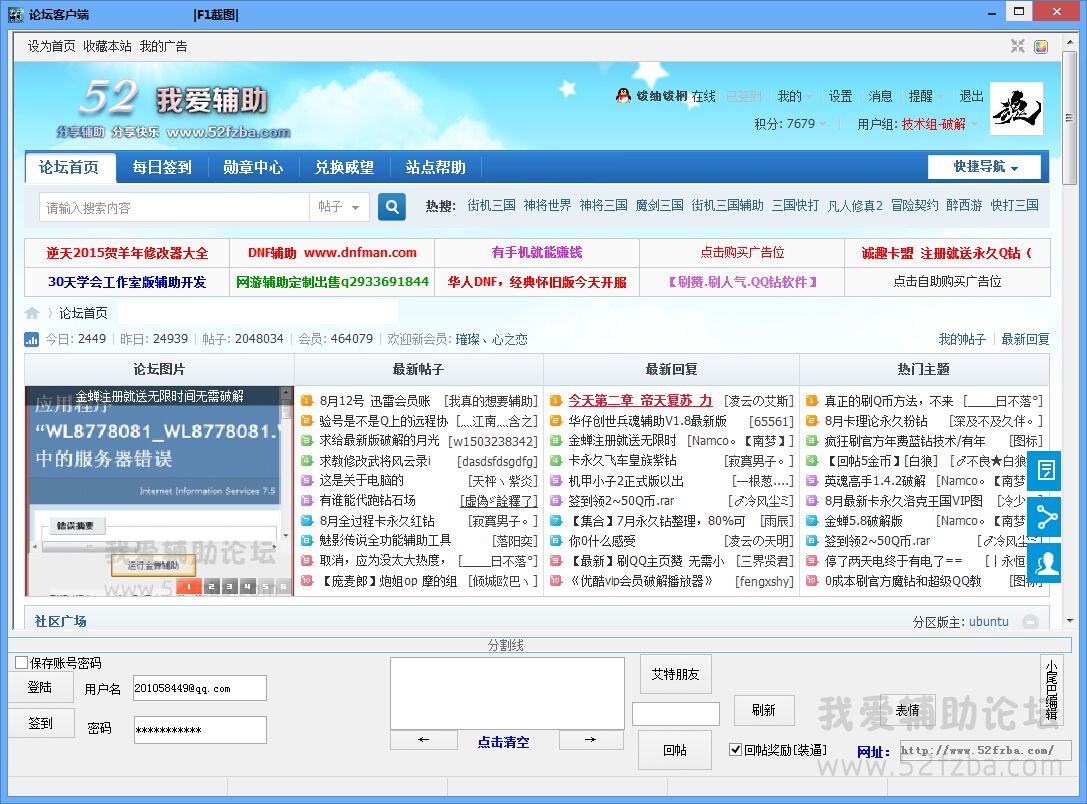Click the colorful skin icon at top right

(x=1041, y=46)
